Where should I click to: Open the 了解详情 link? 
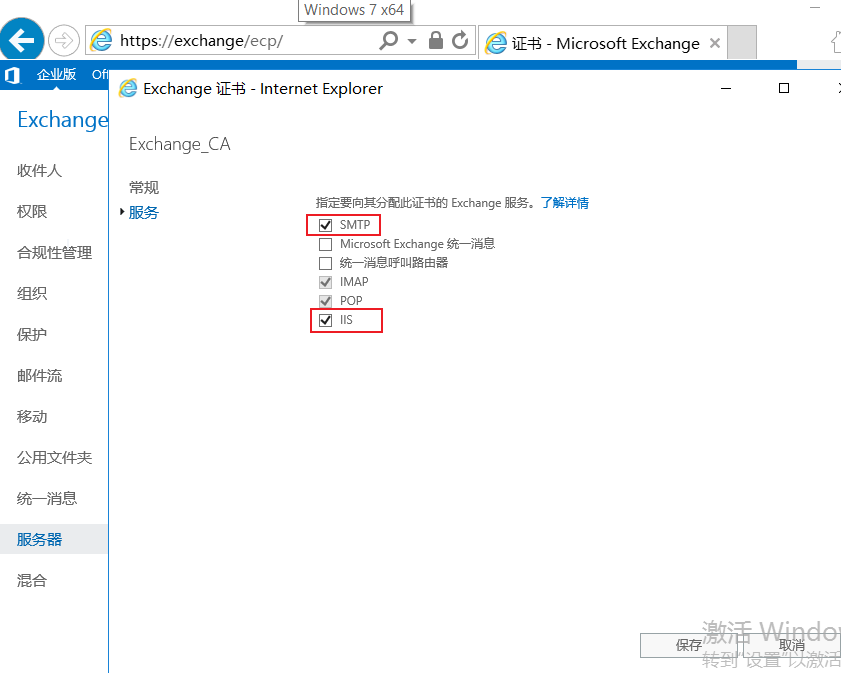point(565,203)
